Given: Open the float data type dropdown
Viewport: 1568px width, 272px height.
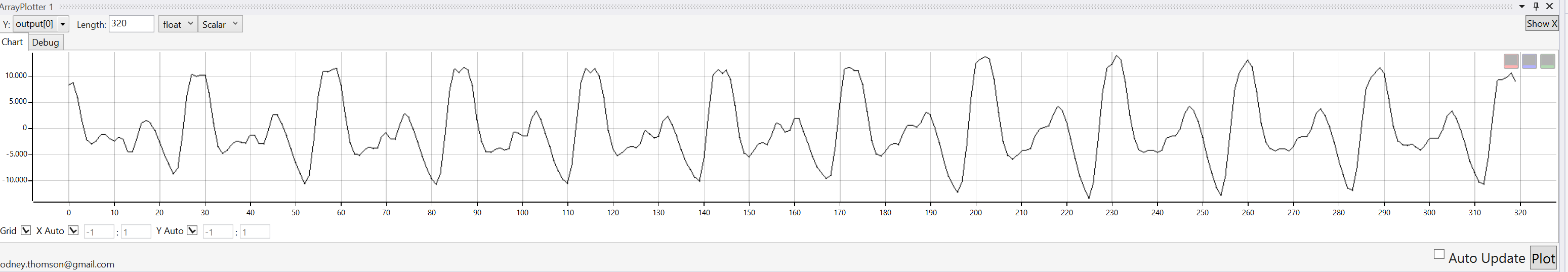Looking at the screenshot, I should (178, 24).
